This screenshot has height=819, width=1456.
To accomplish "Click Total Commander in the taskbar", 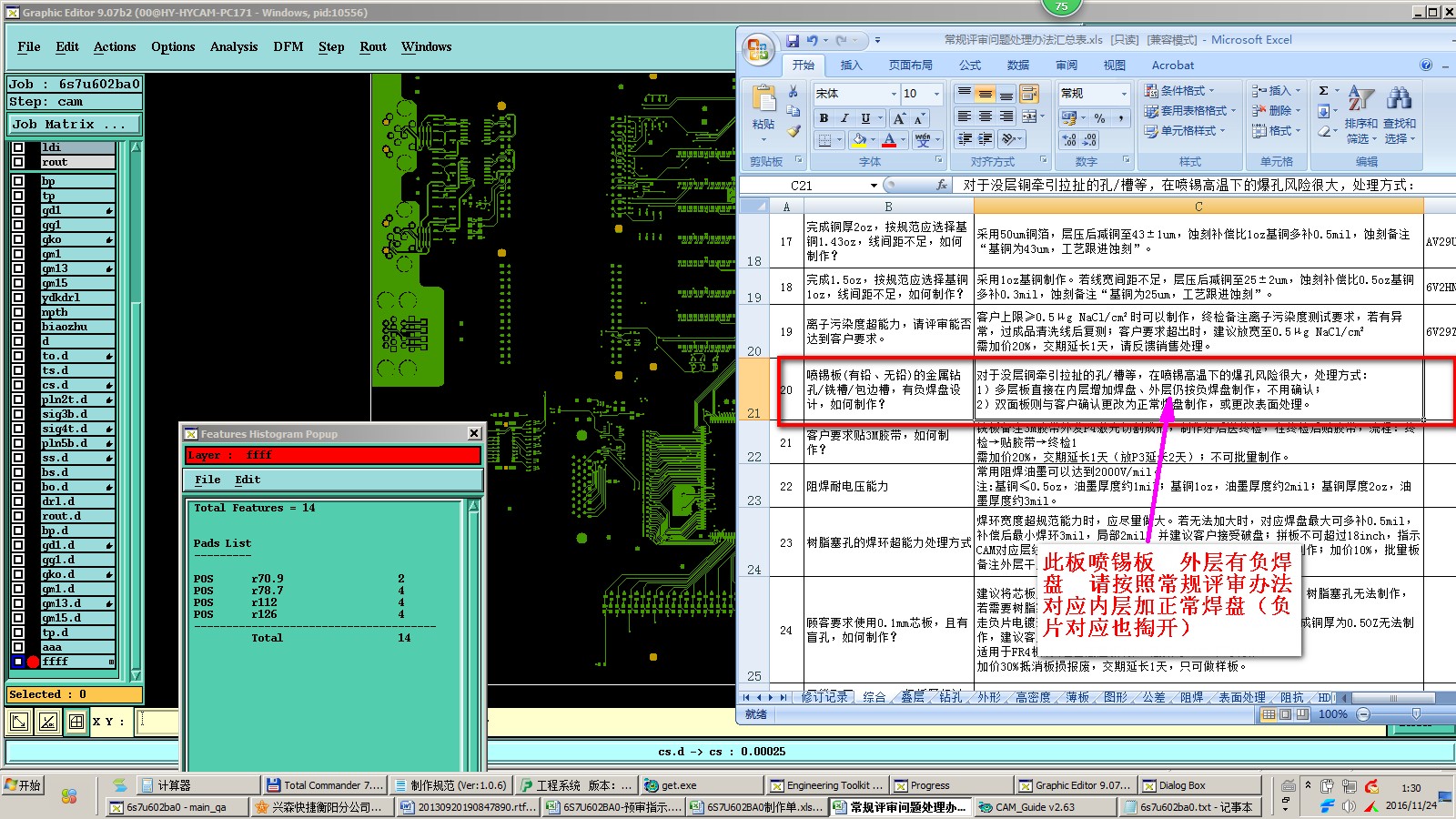I will (x=324, y=785).
